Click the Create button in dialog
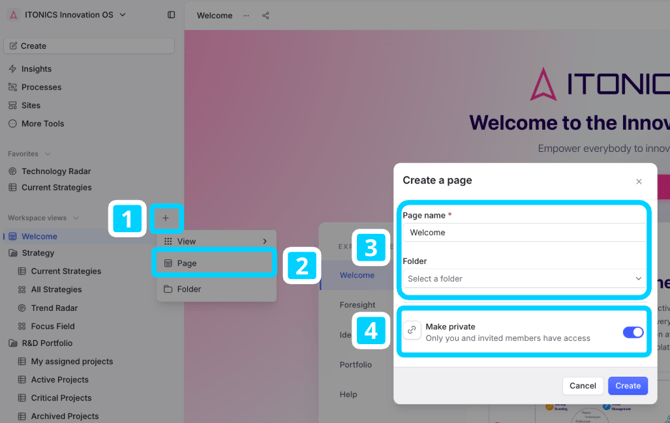The width and height of the screenshot is (670, 423). pos(628,386)
